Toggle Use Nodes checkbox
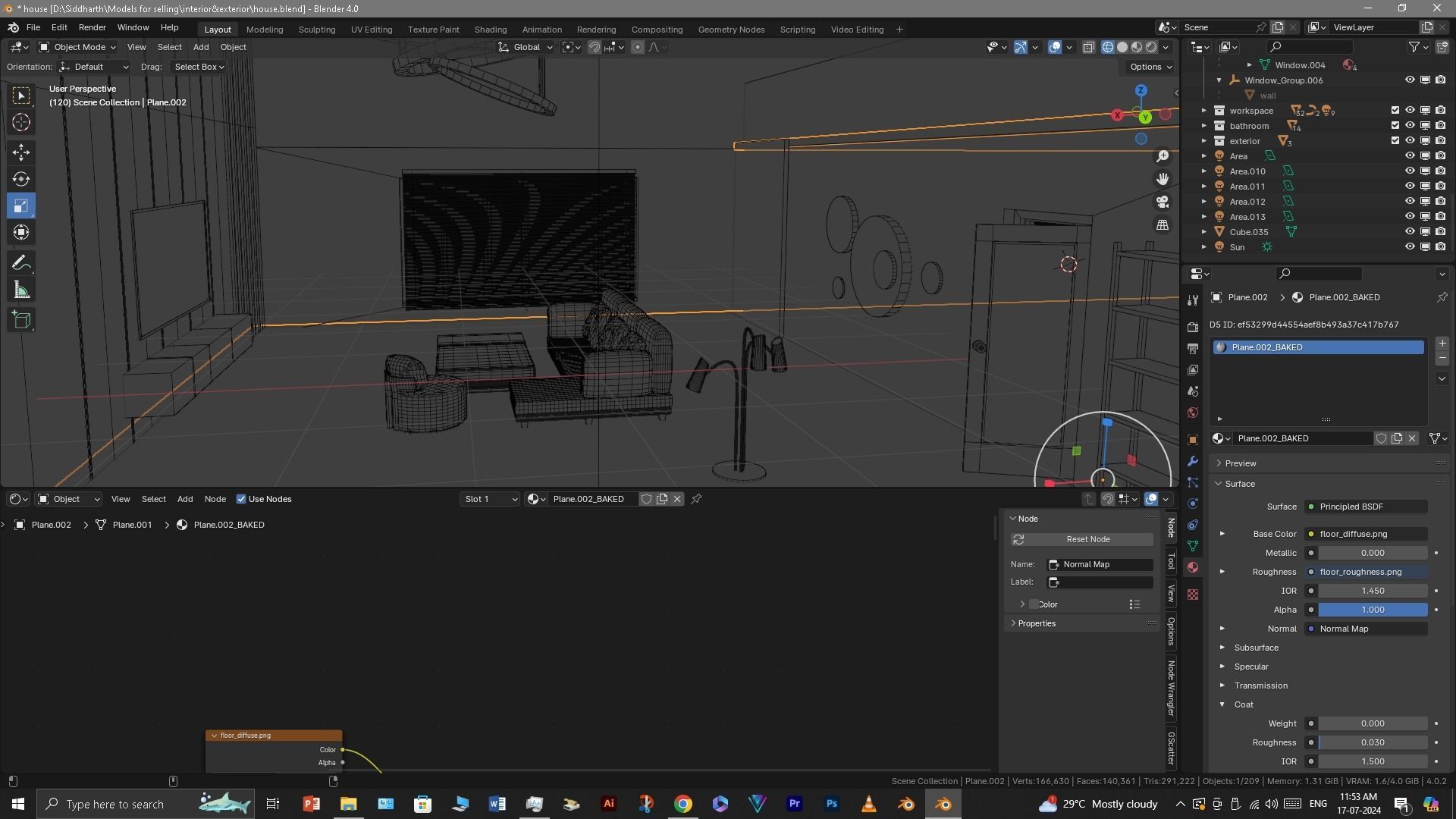This screenshot has height=819, width=1456. click(241, 499)
